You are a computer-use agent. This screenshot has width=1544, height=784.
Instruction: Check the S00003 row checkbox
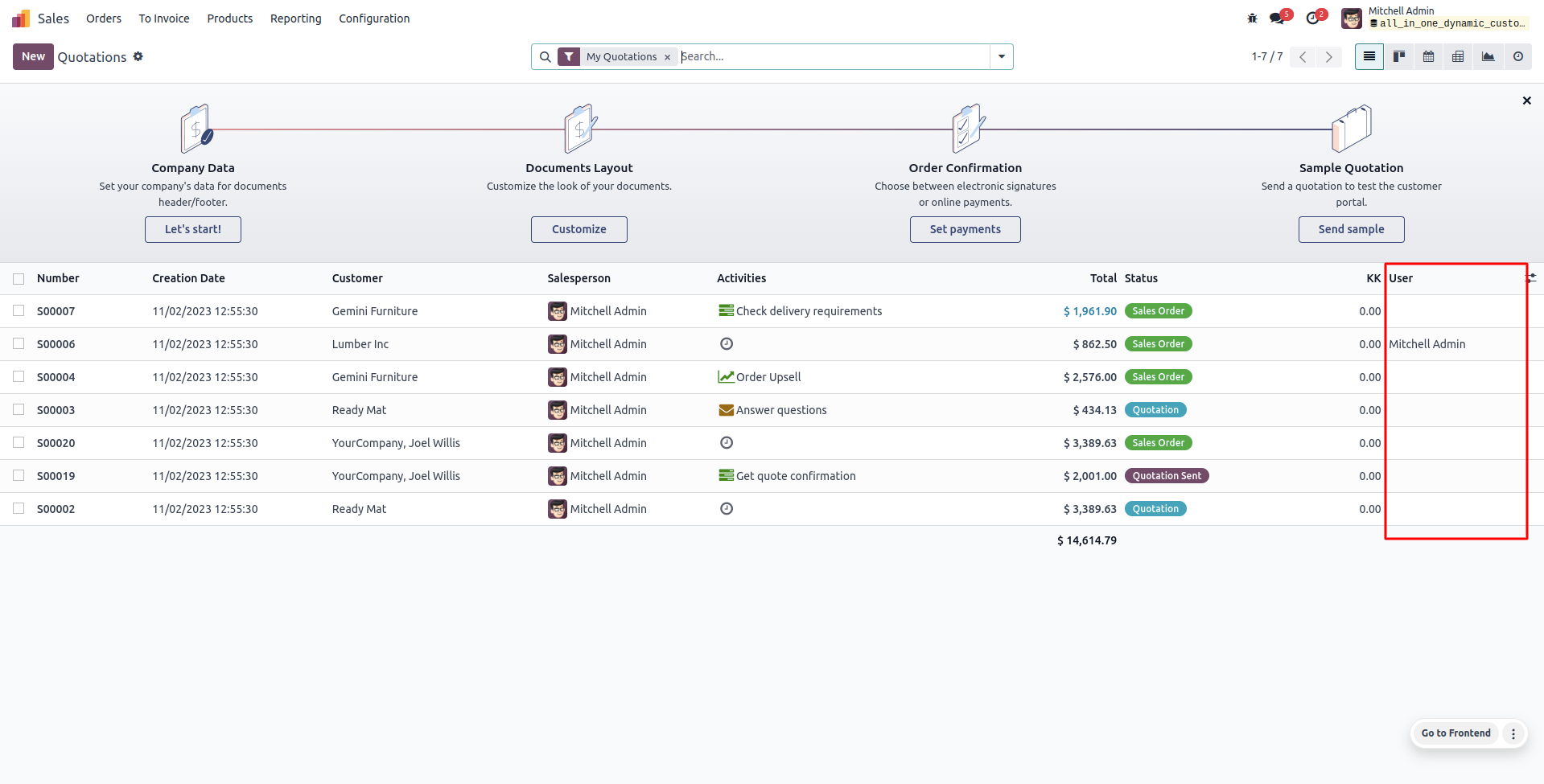tap(19, 410)
